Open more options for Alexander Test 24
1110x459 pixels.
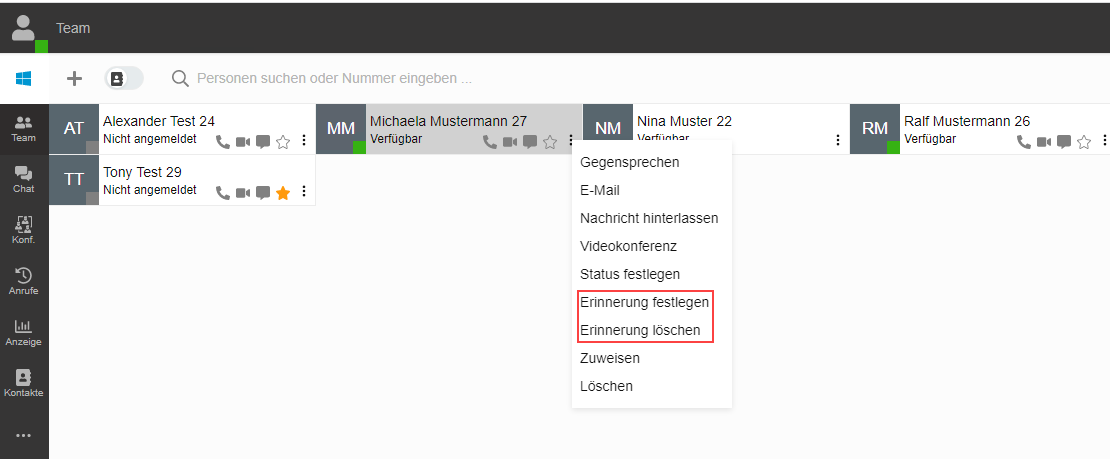coord(304,141)
